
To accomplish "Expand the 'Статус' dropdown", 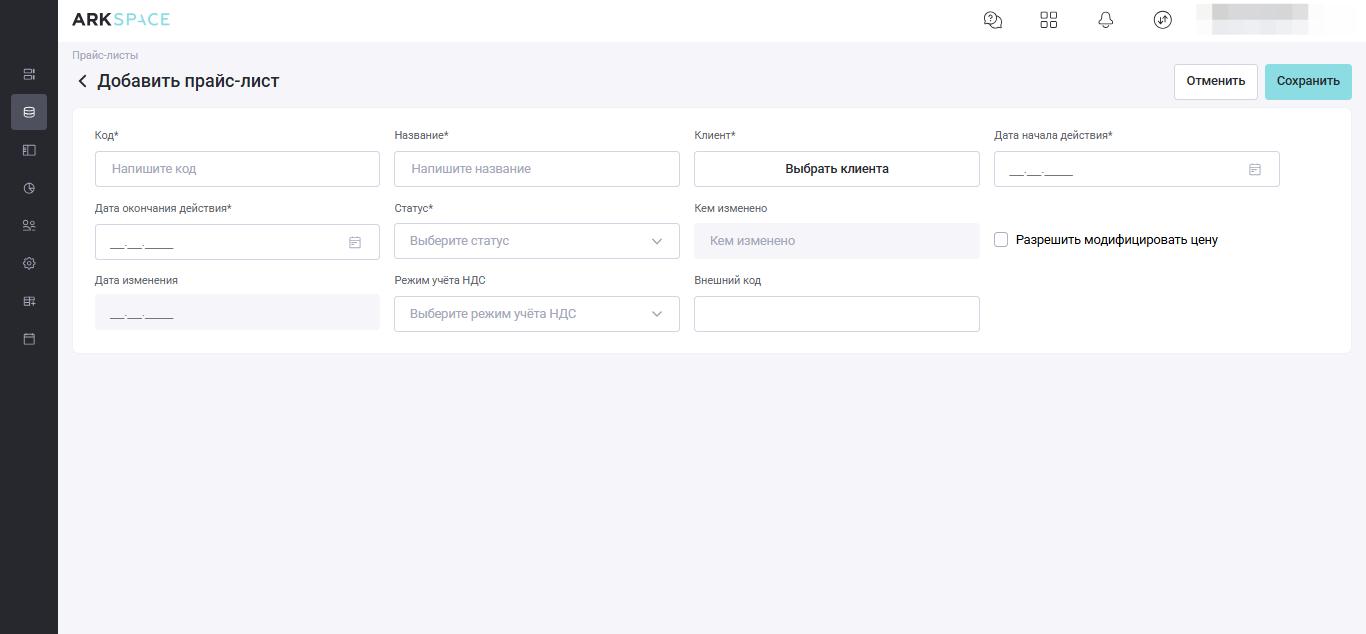I will (x=536, y=241).
